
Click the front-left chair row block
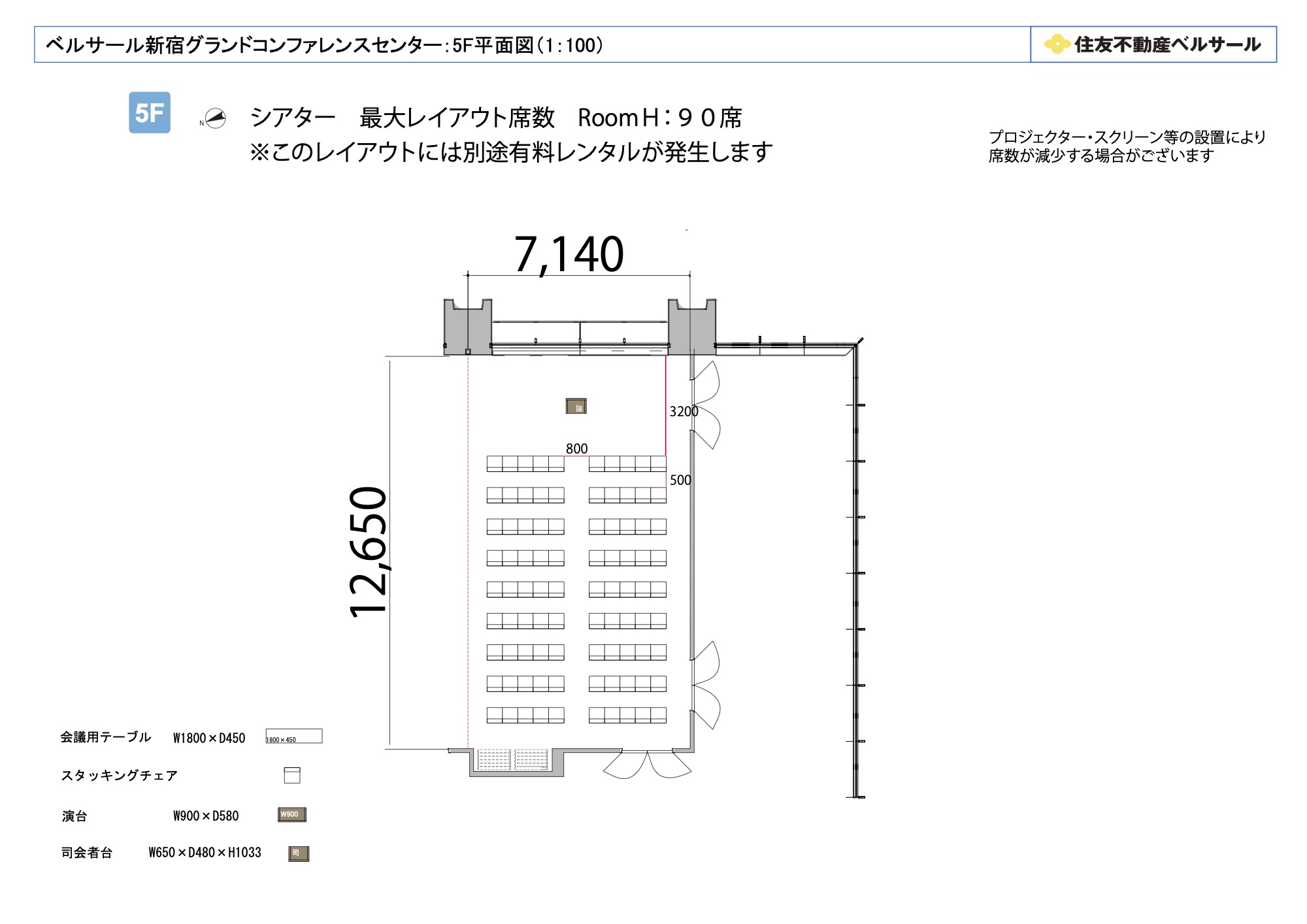[x=525, y=463]
